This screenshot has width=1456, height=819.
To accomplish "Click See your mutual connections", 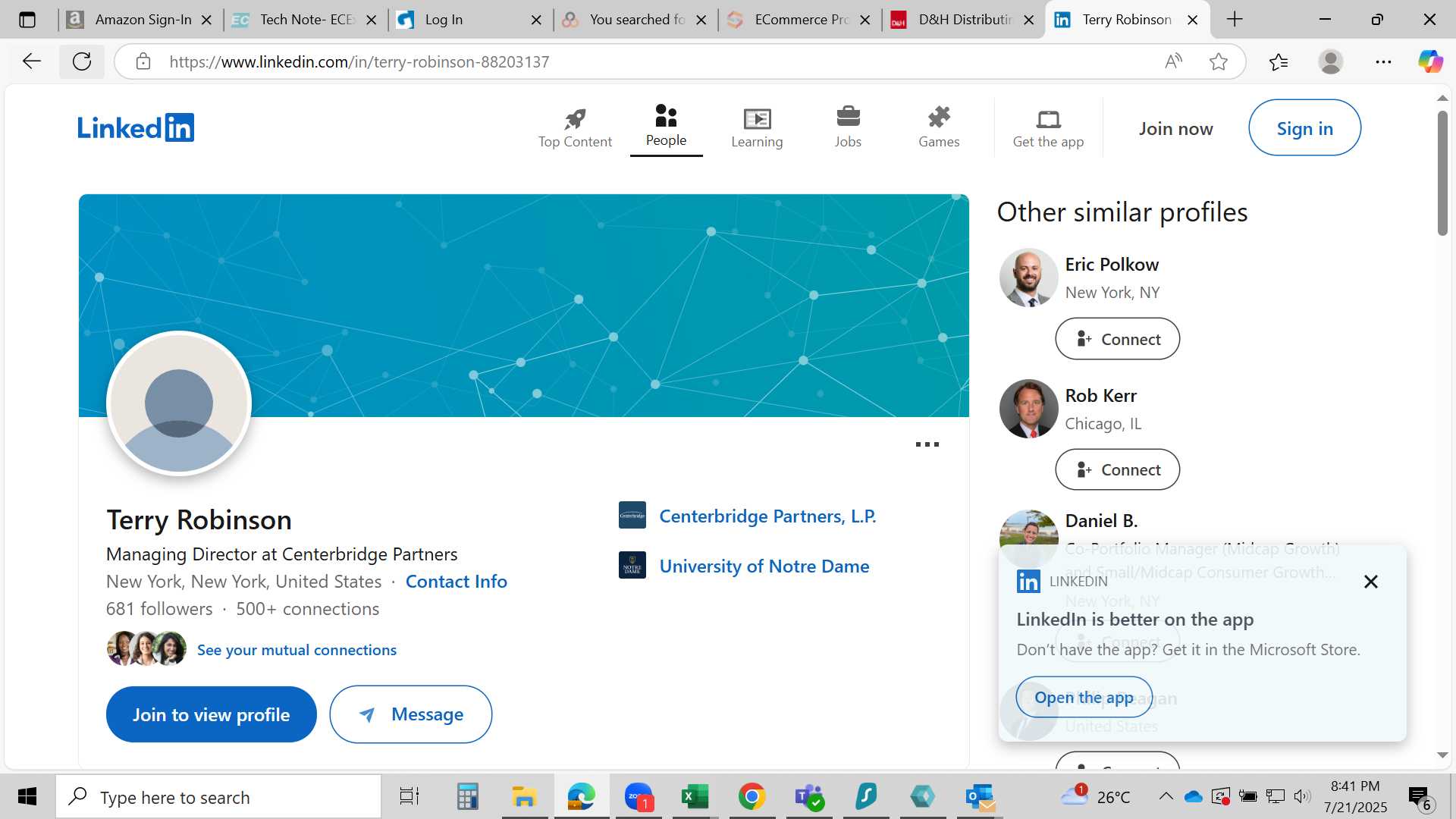I will 297,649.
